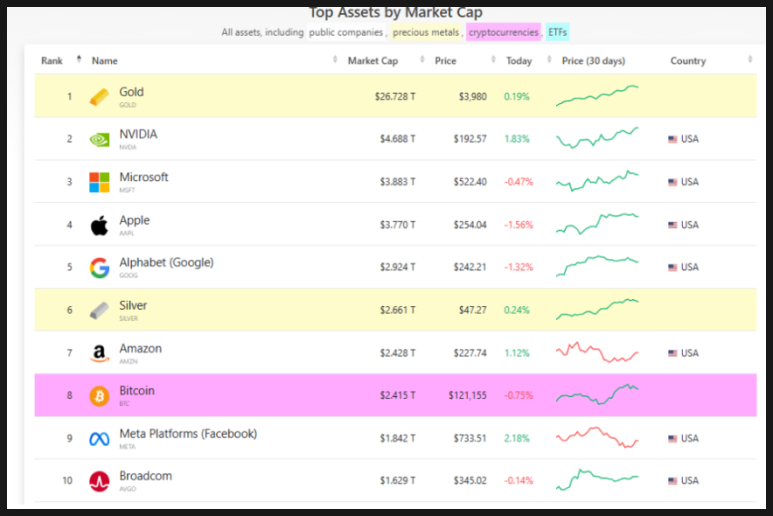The image size is (773, 516).
Task: Toggle the cryptocurrencies filter
Action: pyautogui.click(x=503, y=32)
